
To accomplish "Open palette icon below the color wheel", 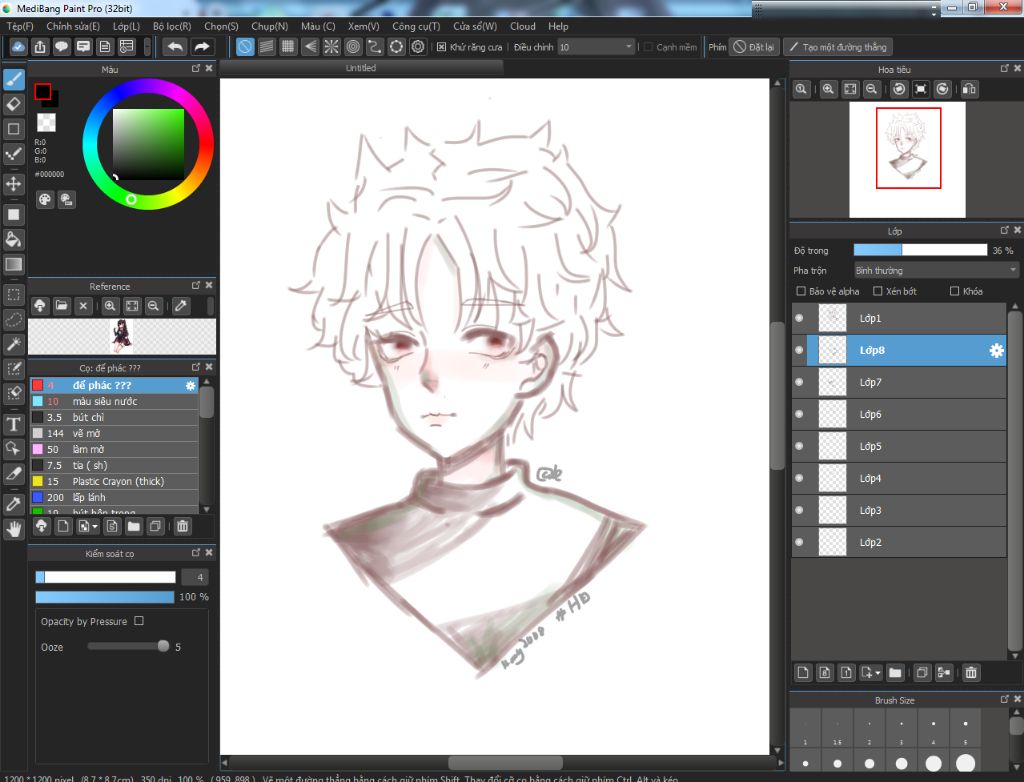I will point(44,200).
